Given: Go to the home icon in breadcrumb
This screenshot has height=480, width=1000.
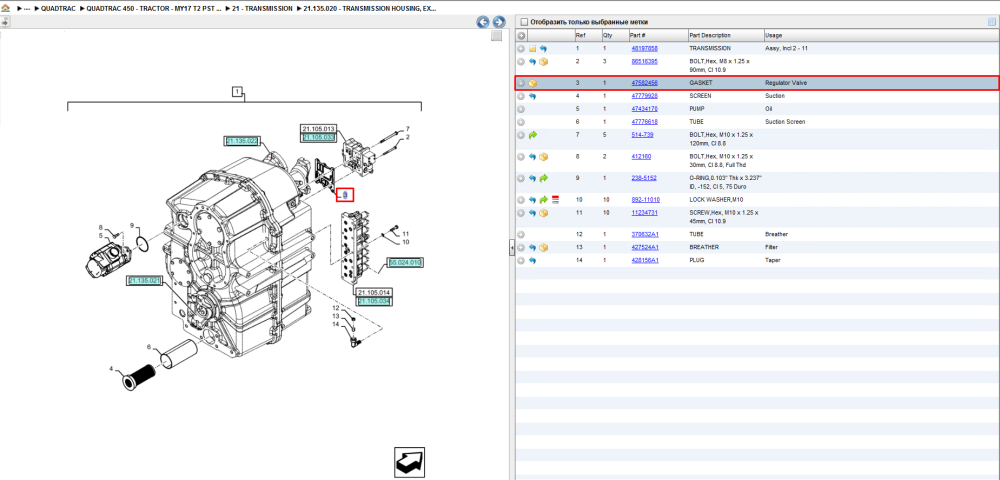Looking at the screenshot, I should pos(5,10).
